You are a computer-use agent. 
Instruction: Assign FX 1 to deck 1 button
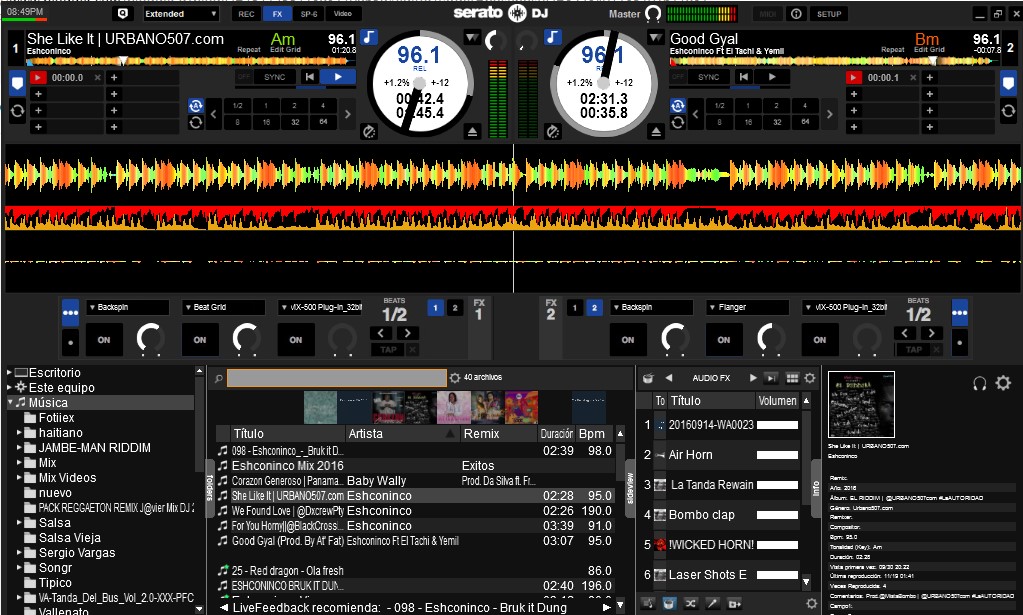pos(435,307)
